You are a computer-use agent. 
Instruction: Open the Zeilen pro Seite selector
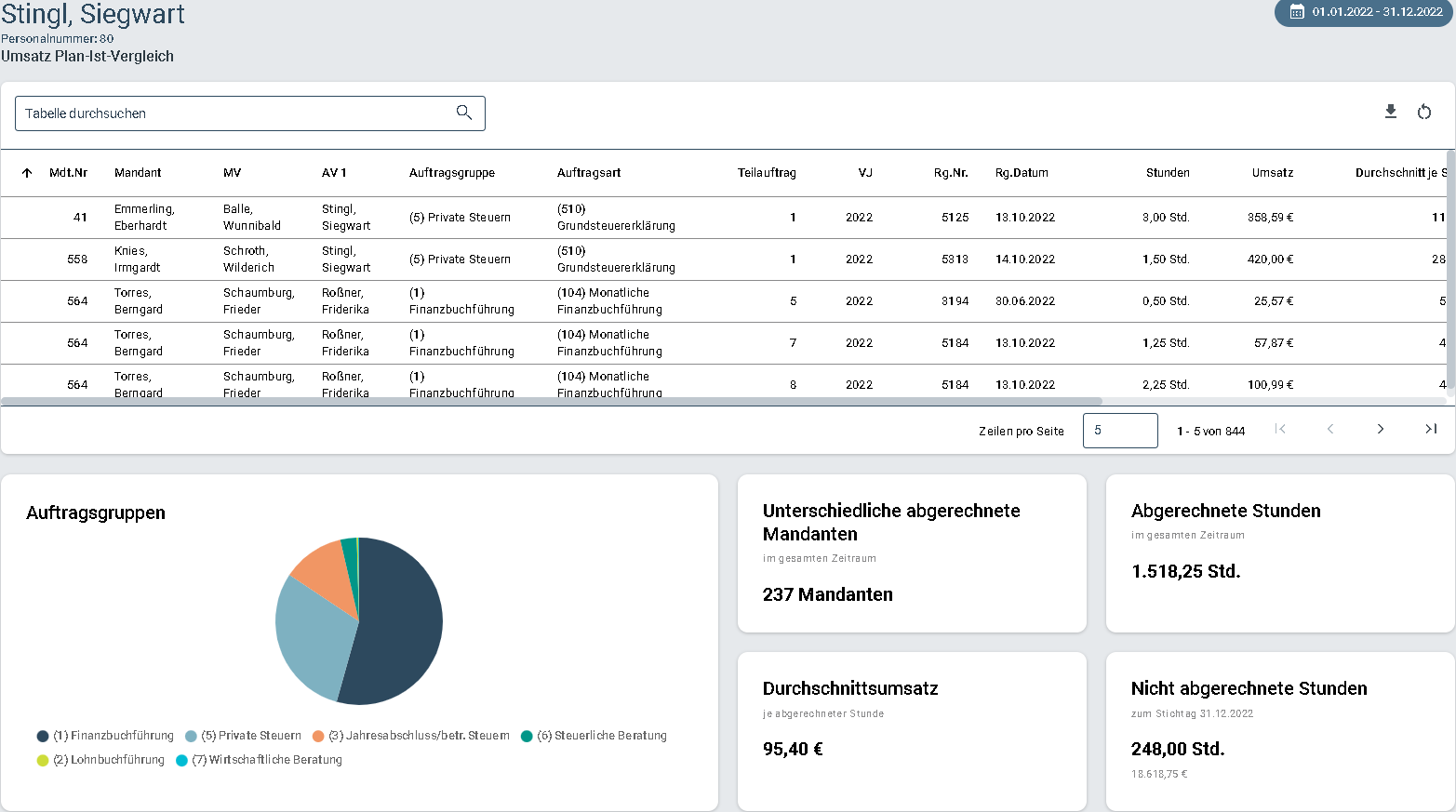1120,431
